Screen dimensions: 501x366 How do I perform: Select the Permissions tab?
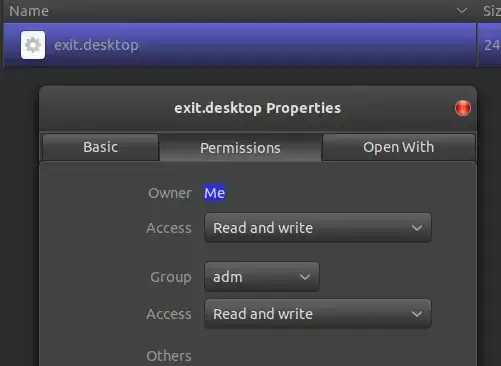click(x=240, y=148)
